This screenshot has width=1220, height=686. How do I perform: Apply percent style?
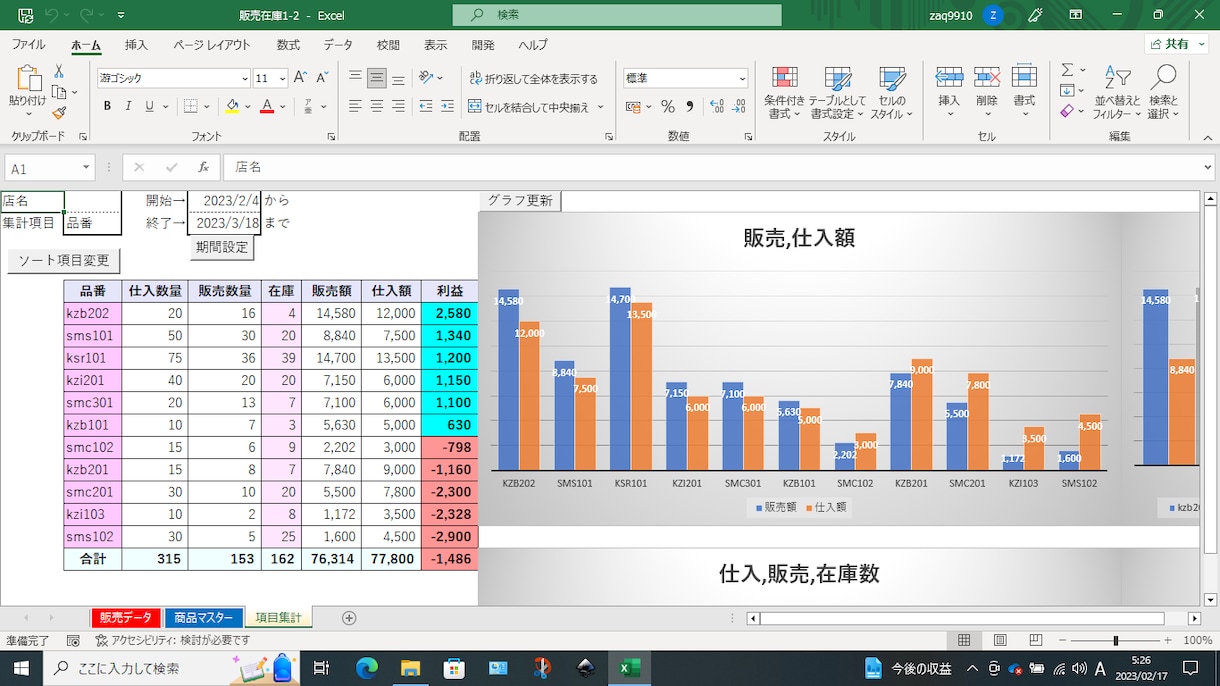pyautogui.click(x=667, y=106)
